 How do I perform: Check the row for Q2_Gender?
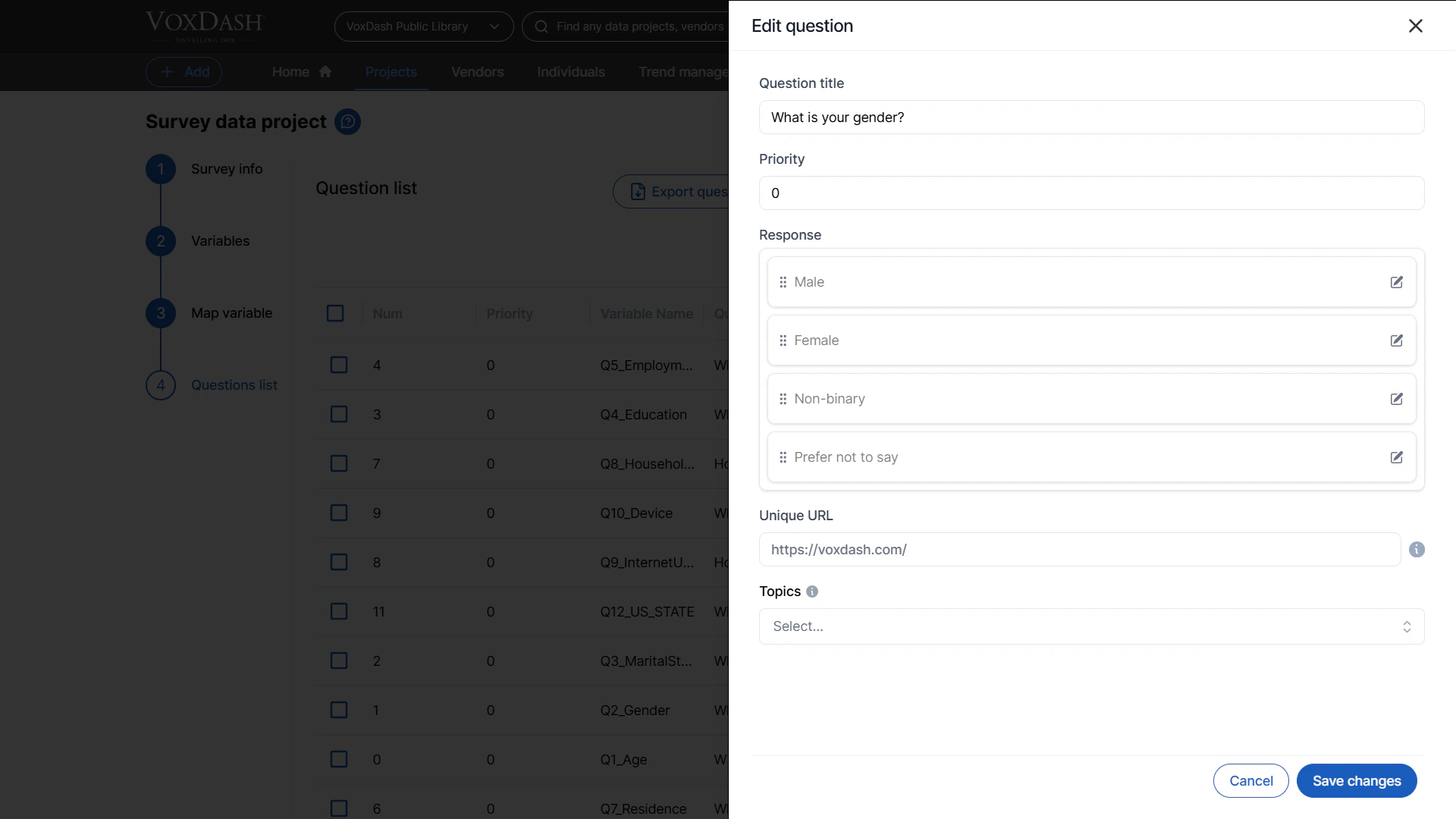click(x=339, y=710)
